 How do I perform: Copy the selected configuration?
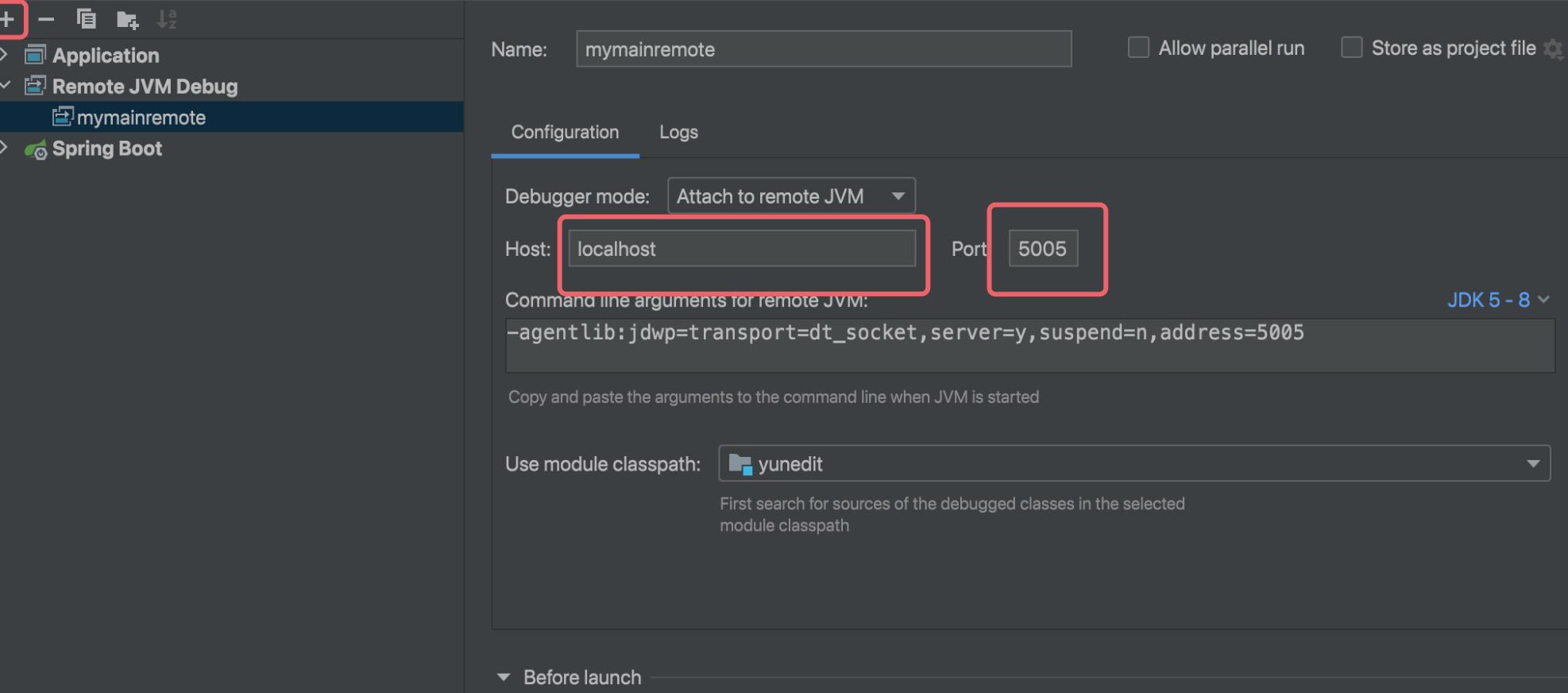tap(86, 18)
